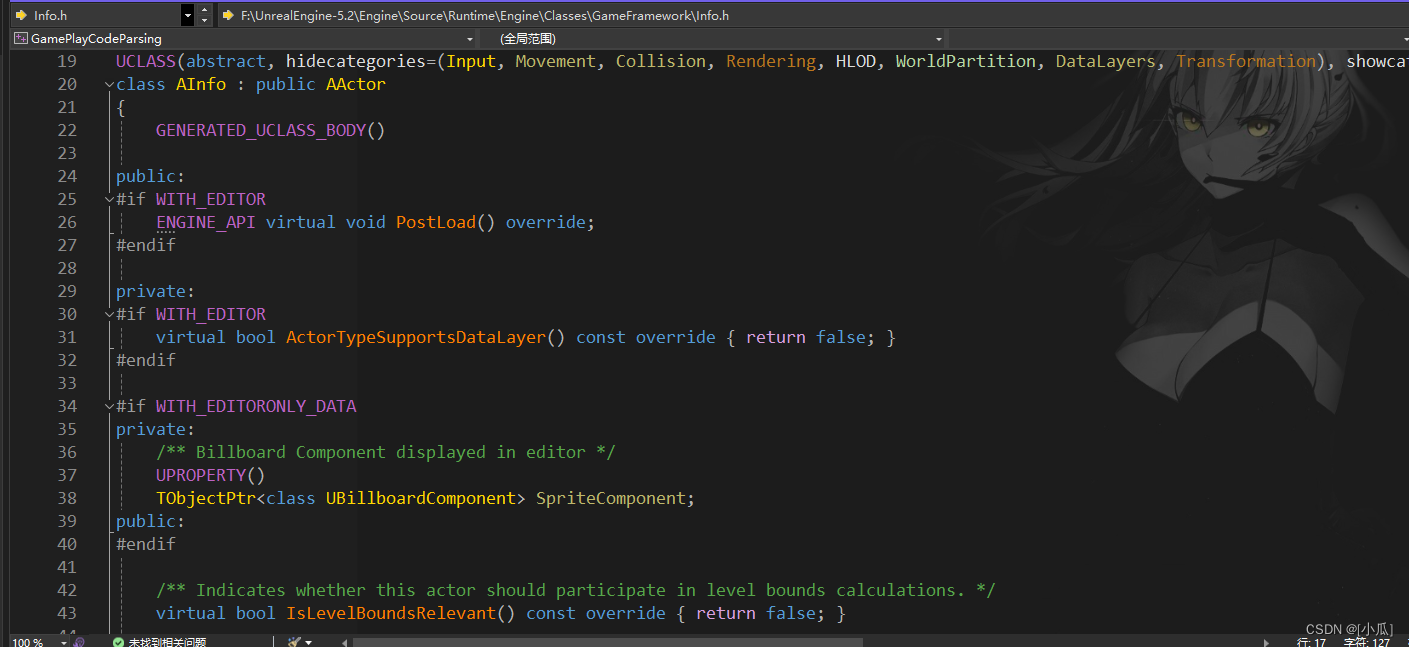The height and width of the screenshot is (647, 1409).
Task: Click the Billboard Component comment on line 36
Action: pos(385,452)
